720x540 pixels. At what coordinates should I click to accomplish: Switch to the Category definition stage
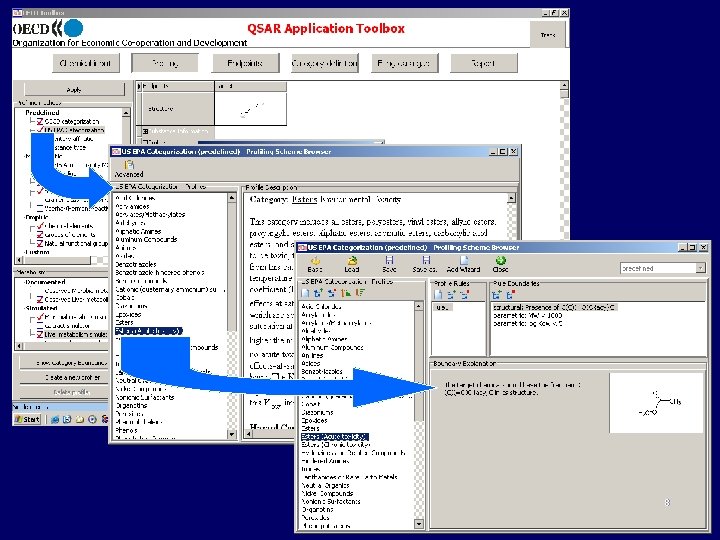point(325,63)
